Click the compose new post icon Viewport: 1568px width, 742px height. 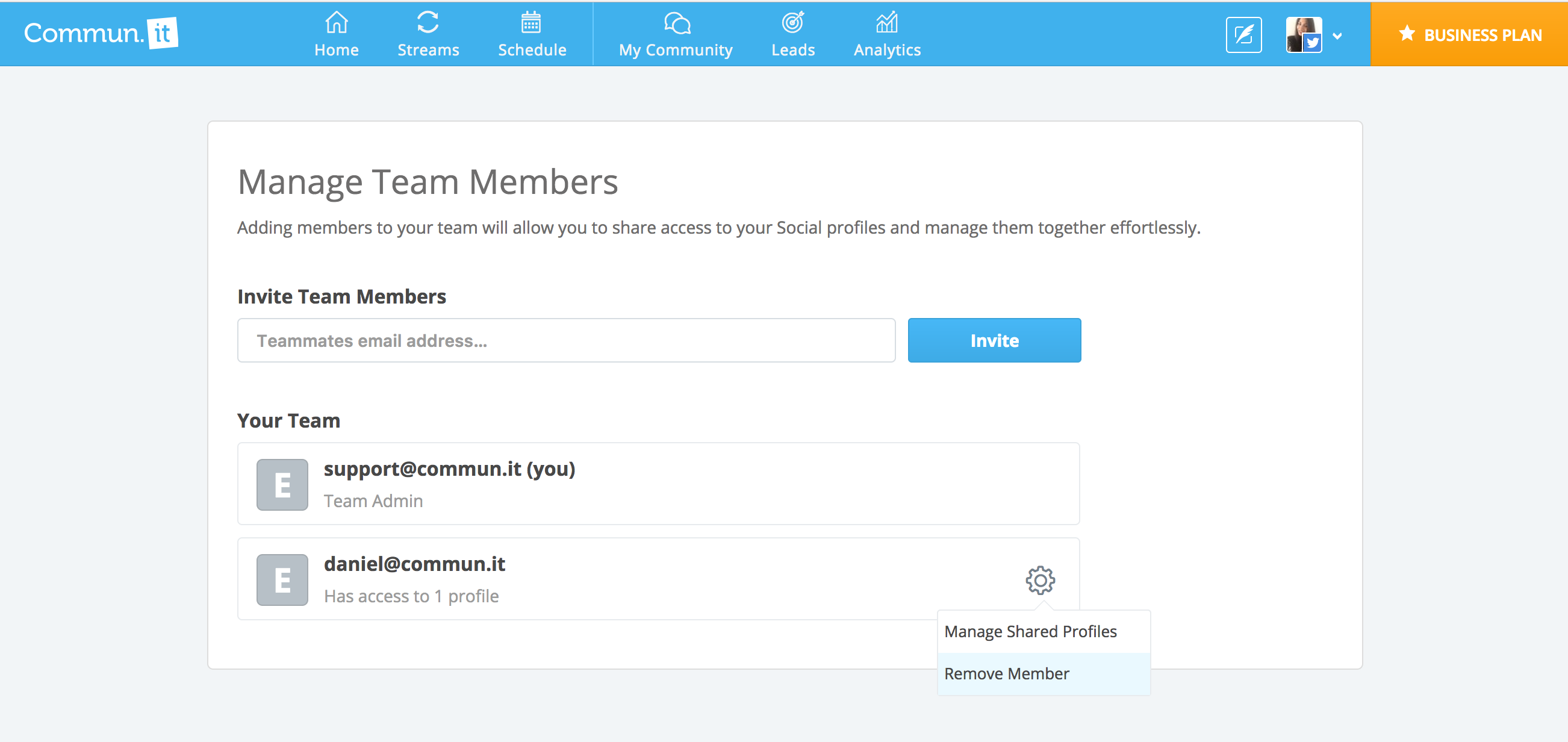coord(1243,35)
